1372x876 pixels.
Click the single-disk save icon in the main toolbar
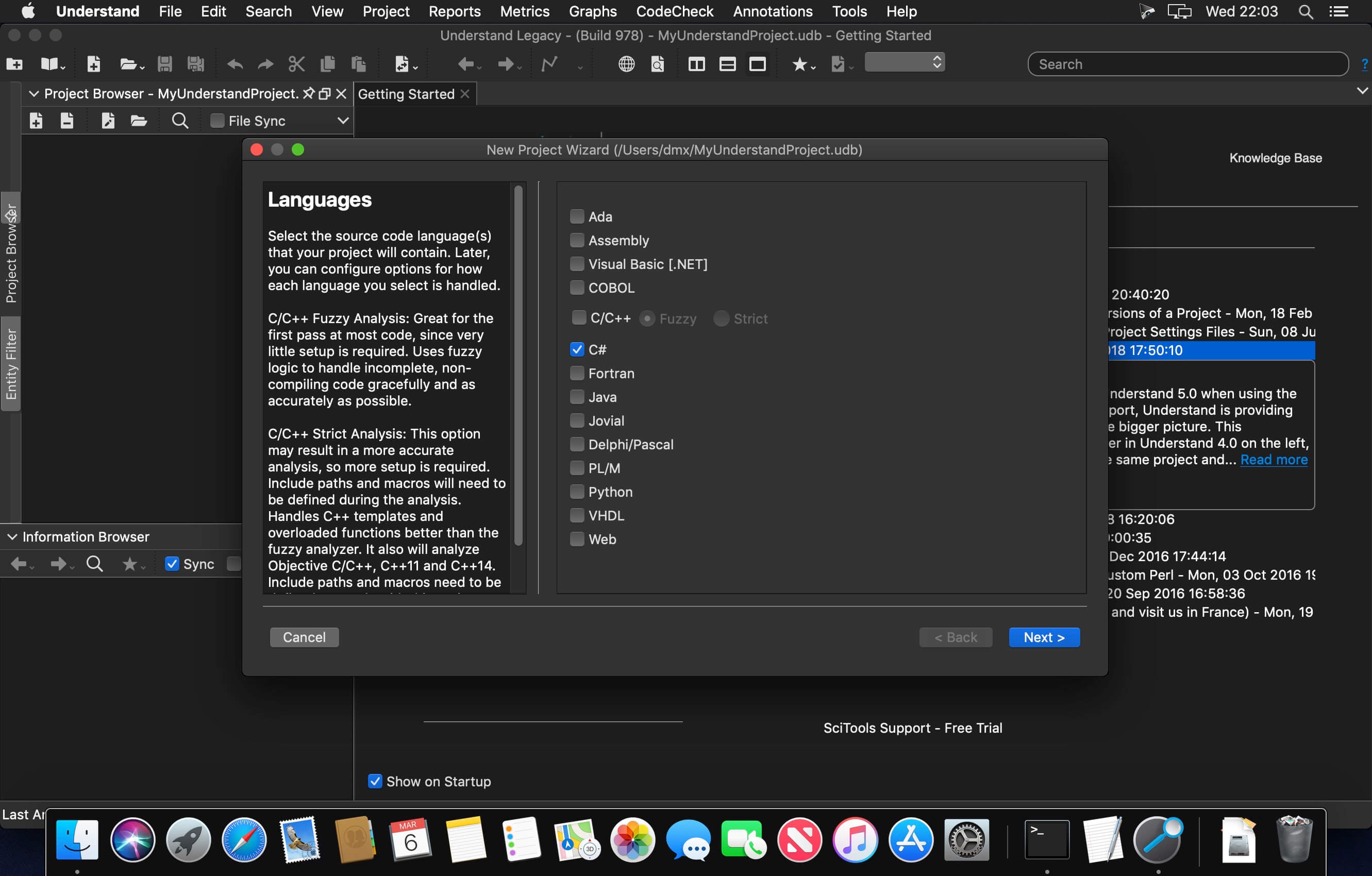click(x=164, y=64)
